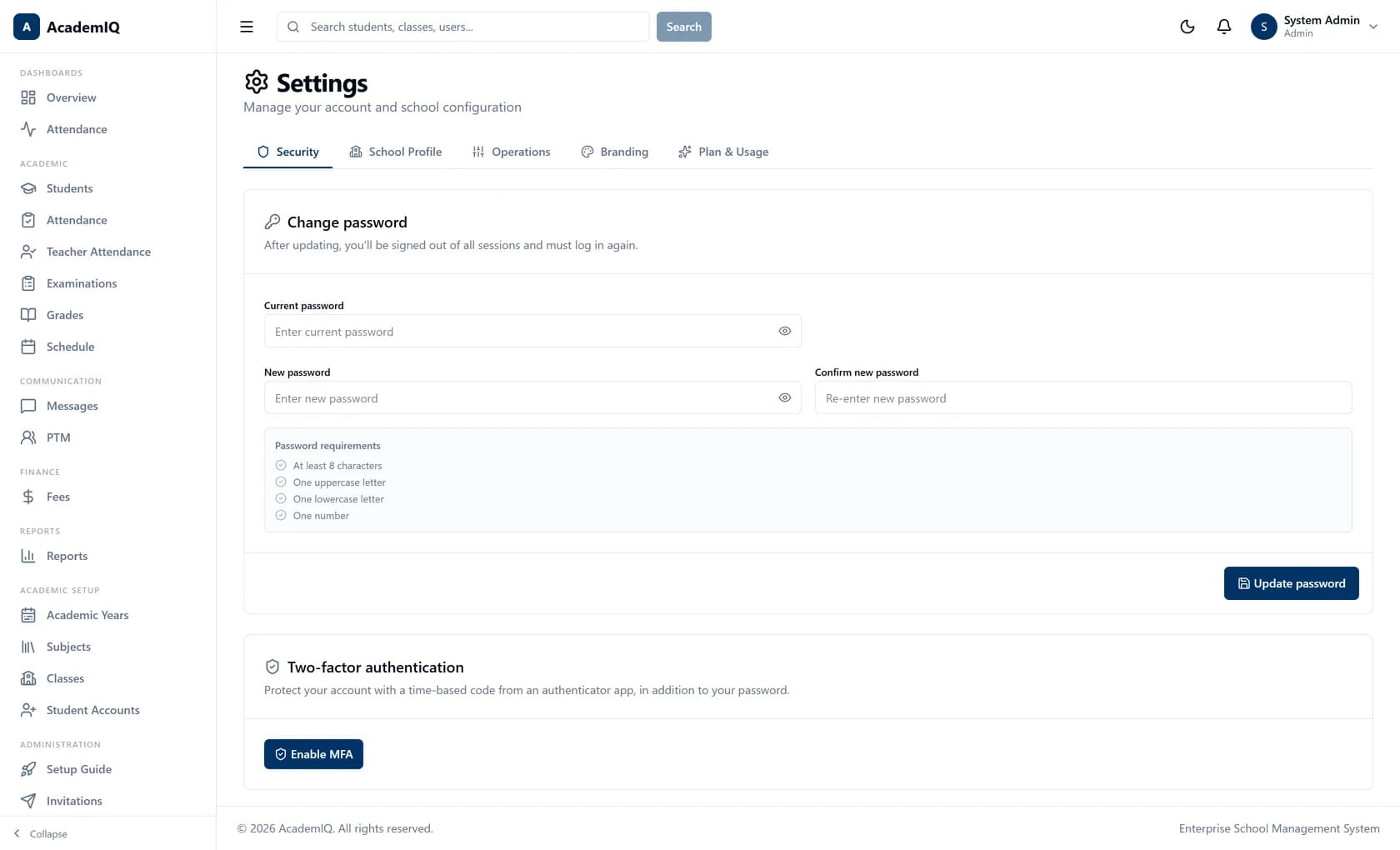Toggle the hamburger sidebar menu

point(247,27)
